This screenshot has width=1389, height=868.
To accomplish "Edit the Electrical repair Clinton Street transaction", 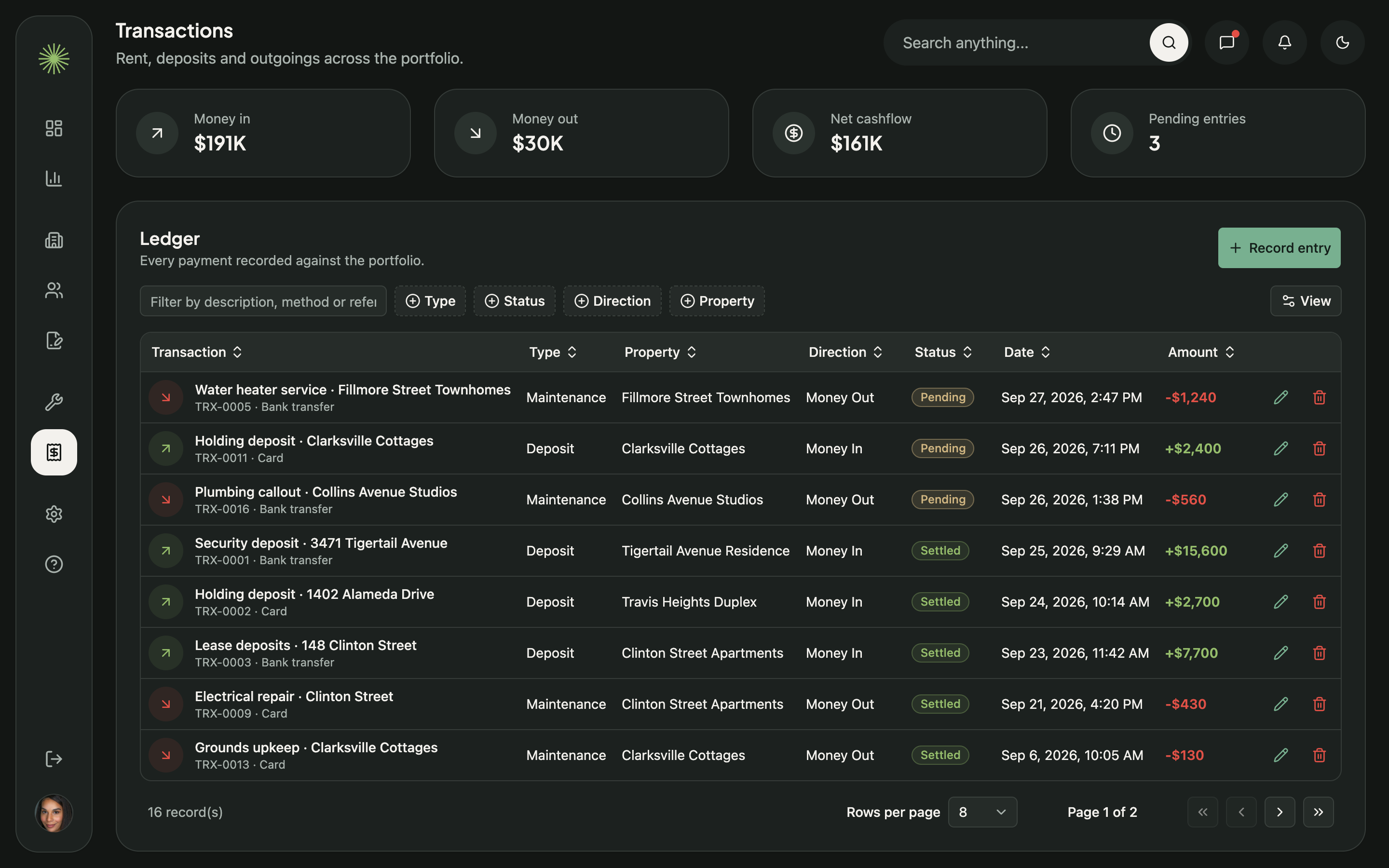I will click(1281, 704).
